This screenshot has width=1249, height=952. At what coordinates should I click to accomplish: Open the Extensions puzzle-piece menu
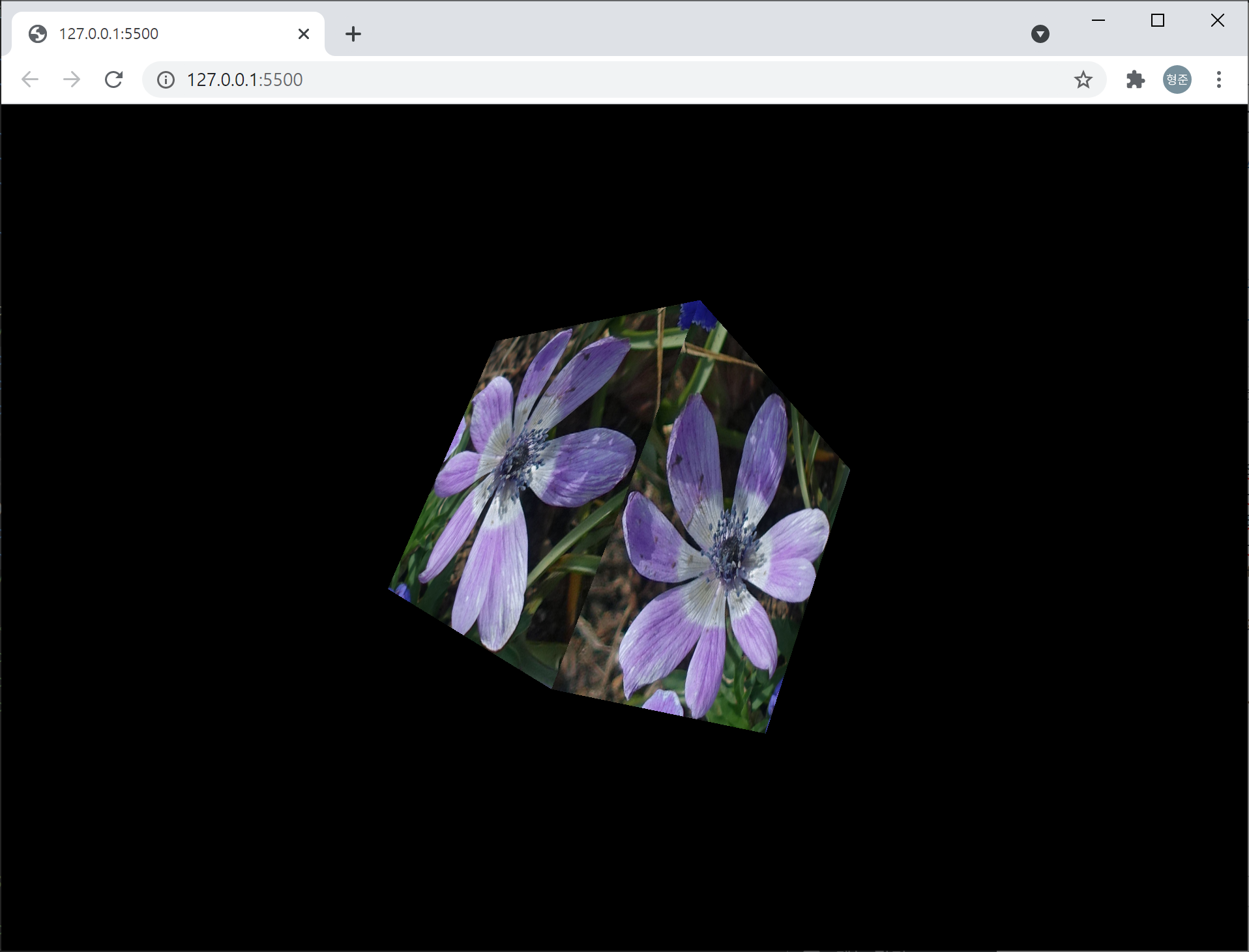click(x=1136, y=79)
